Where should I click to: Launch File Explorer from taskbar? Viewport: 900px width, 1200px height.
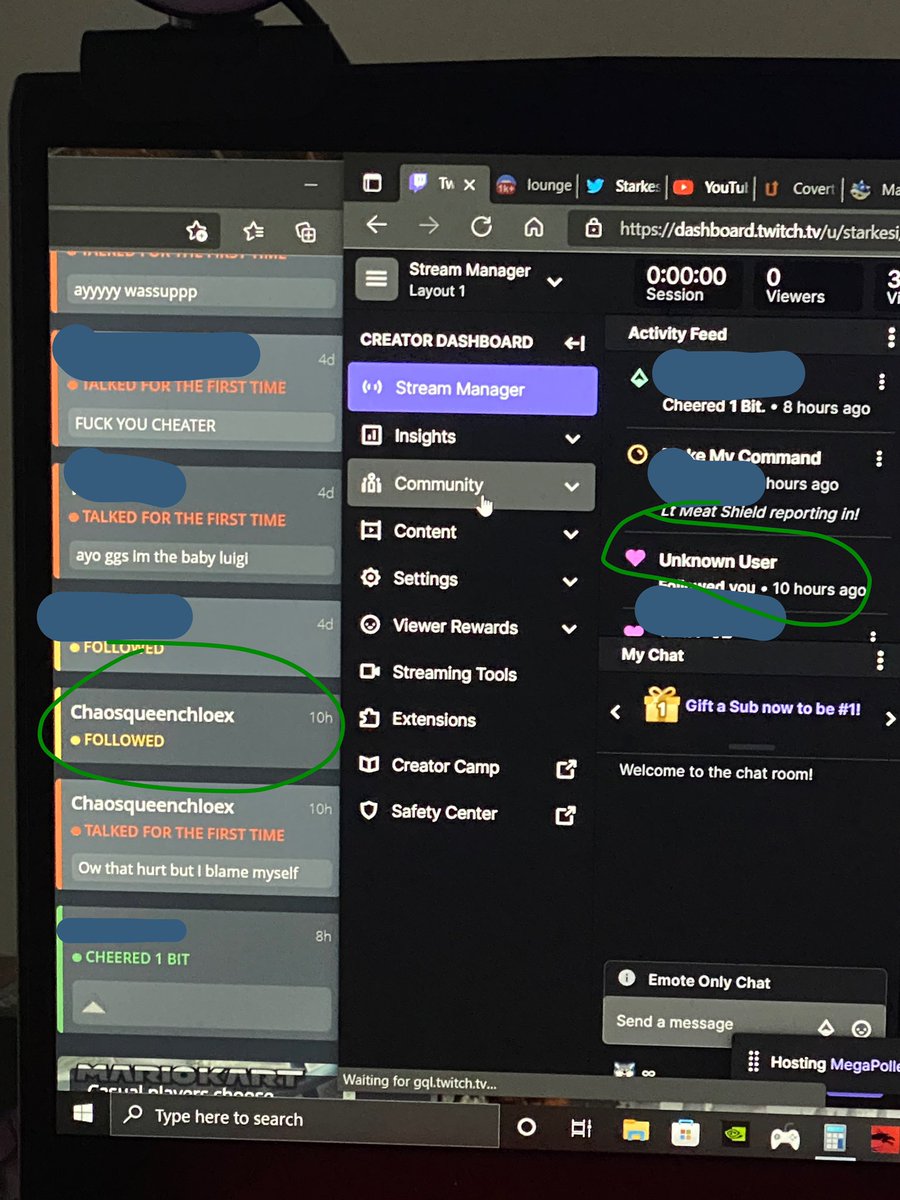[635, 1131]
